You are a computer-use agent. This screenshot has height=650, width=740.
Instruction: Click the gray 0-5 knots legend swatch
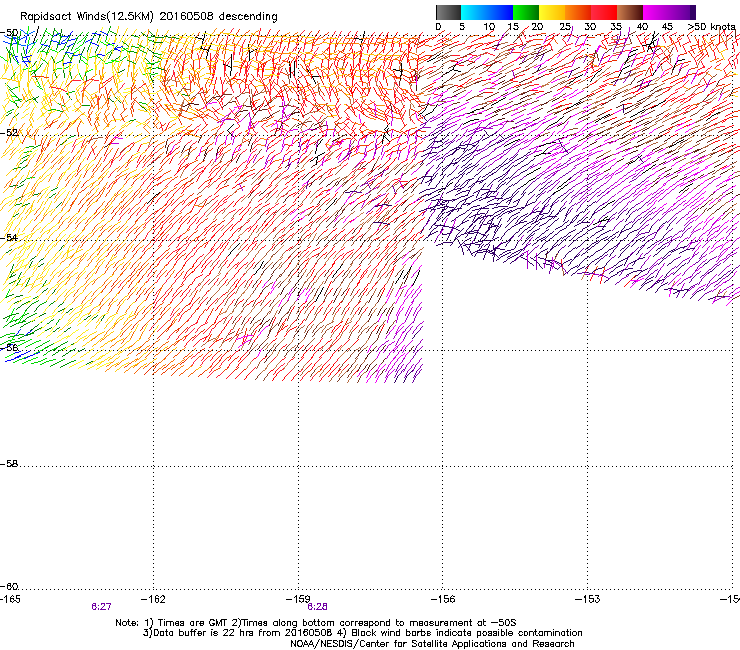pos(448,12)
